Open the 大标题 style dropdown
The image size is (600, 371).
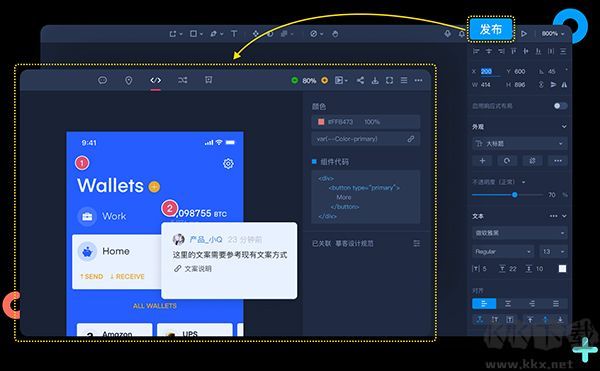pyautogui.click(x=520, y=144)
